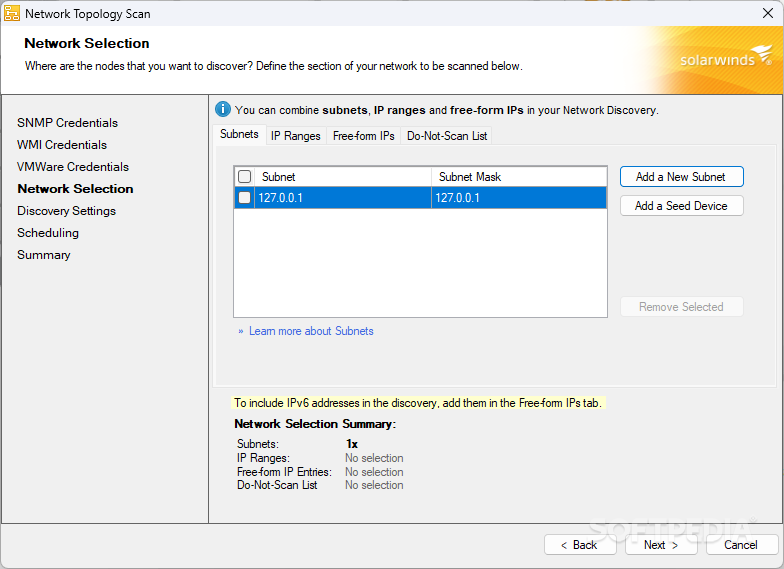The width and height of the screenshot is (784, 569).
Task: Click No selection beside IP Ranges
Action: [374, 458]
